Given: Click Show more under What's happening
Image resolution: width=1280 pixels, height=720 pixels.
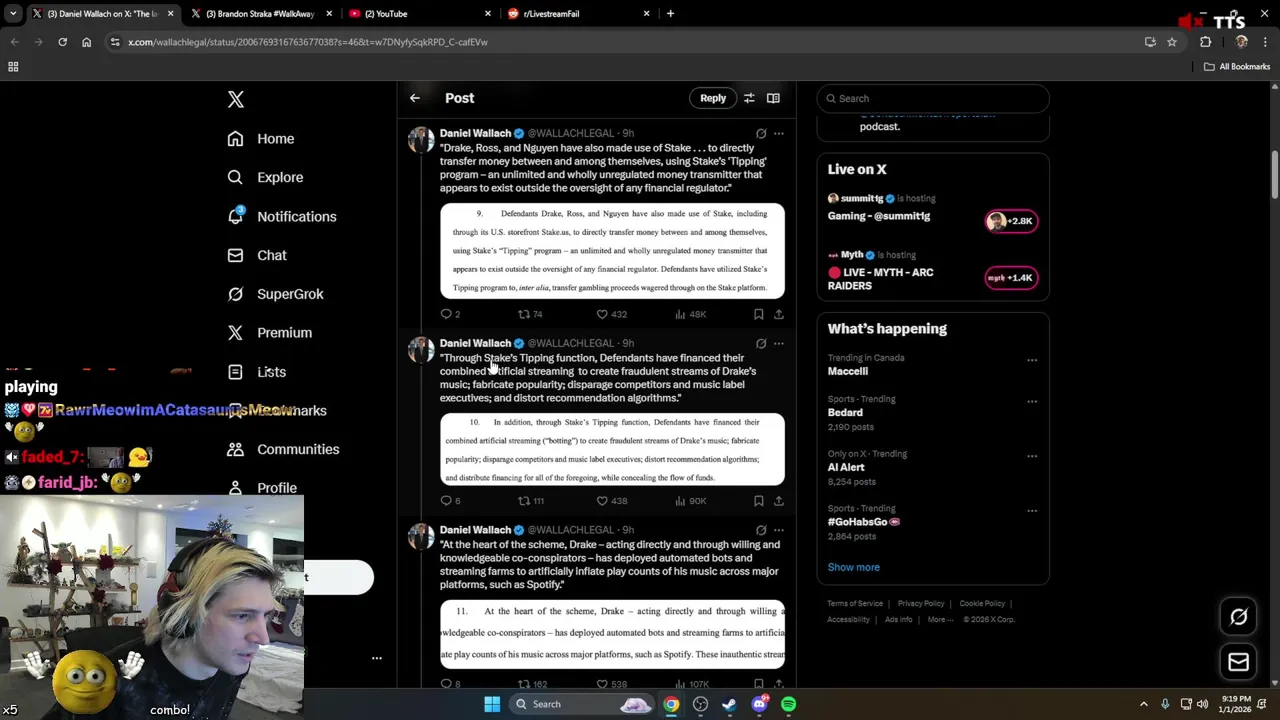Looking at the screenshot, I should pyautogui.click(x=853, y=567).
